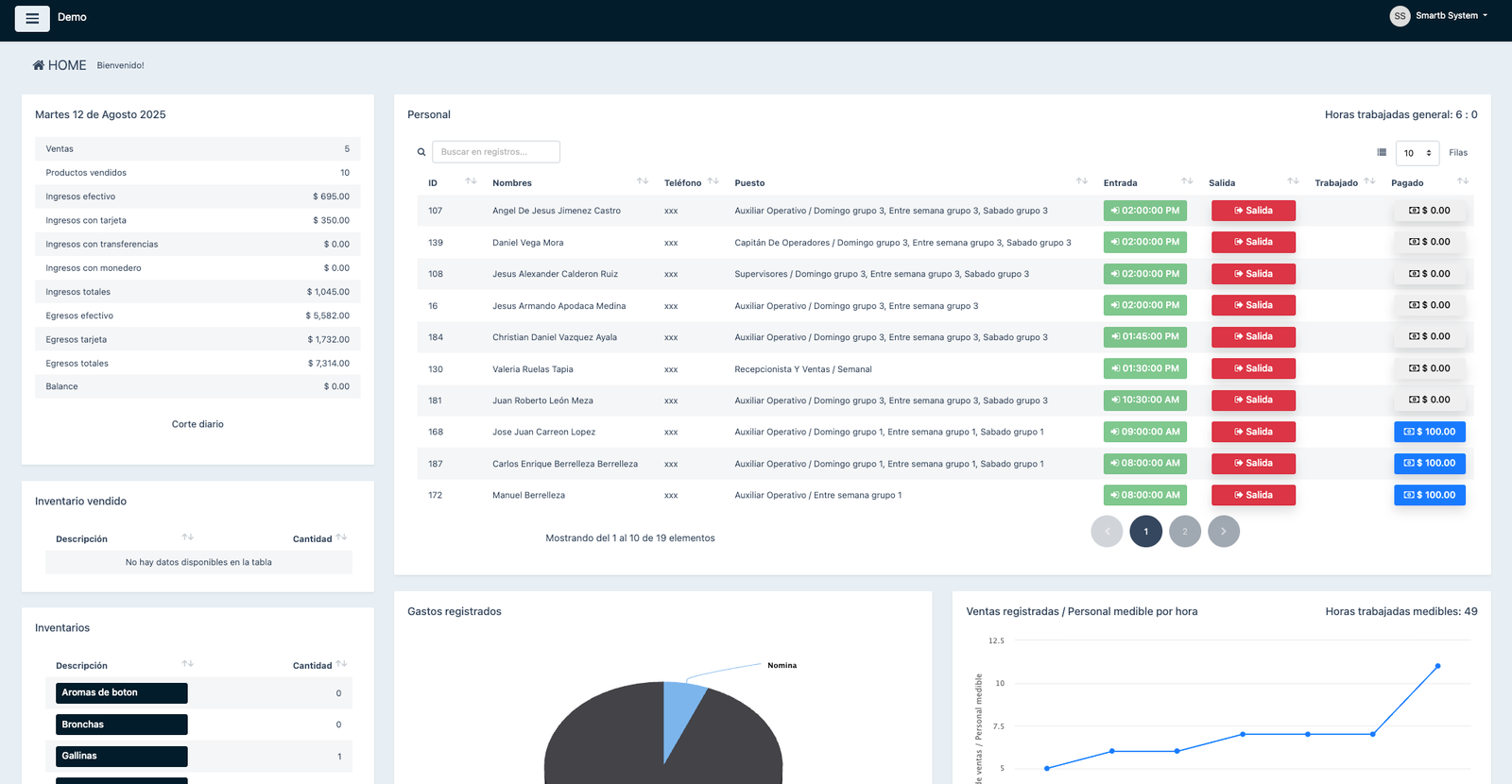Image resolution: width=1512 pixels, height=784 pixels.
Task: Click the list view icon beside Filas
Action: (1382, 152)
